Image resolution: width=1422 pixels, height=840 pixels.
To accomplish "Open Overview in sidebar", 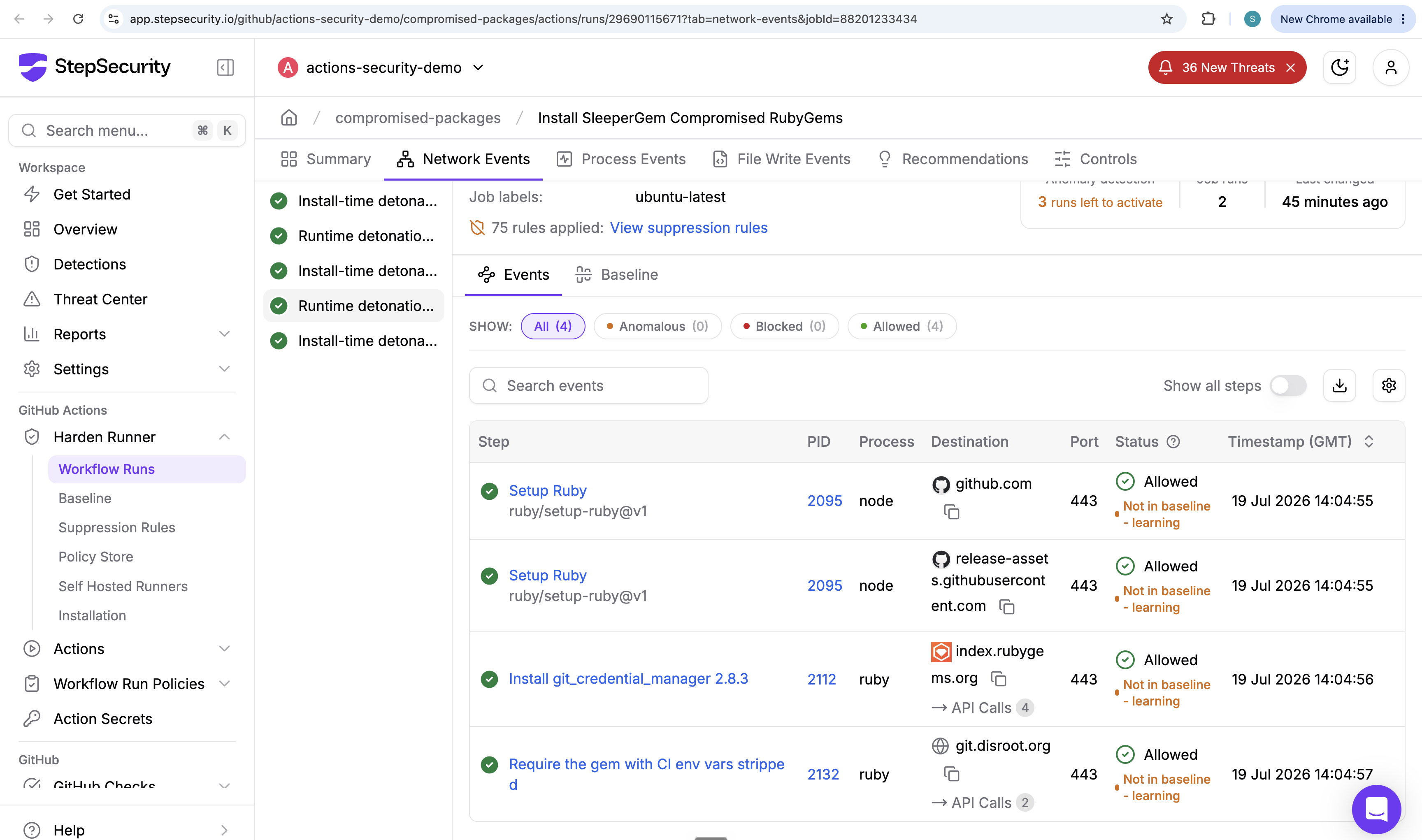I will [85, 229].
